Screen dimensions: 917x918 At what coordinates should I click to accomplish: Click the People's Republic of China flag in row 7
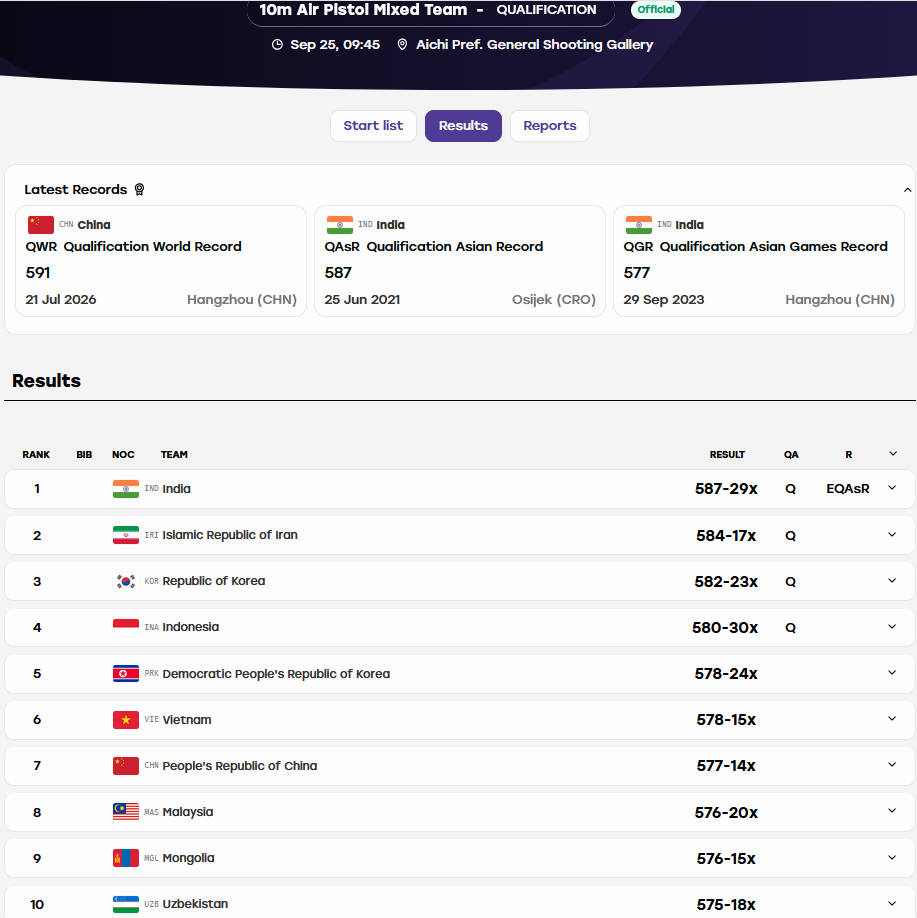point(126,766)
